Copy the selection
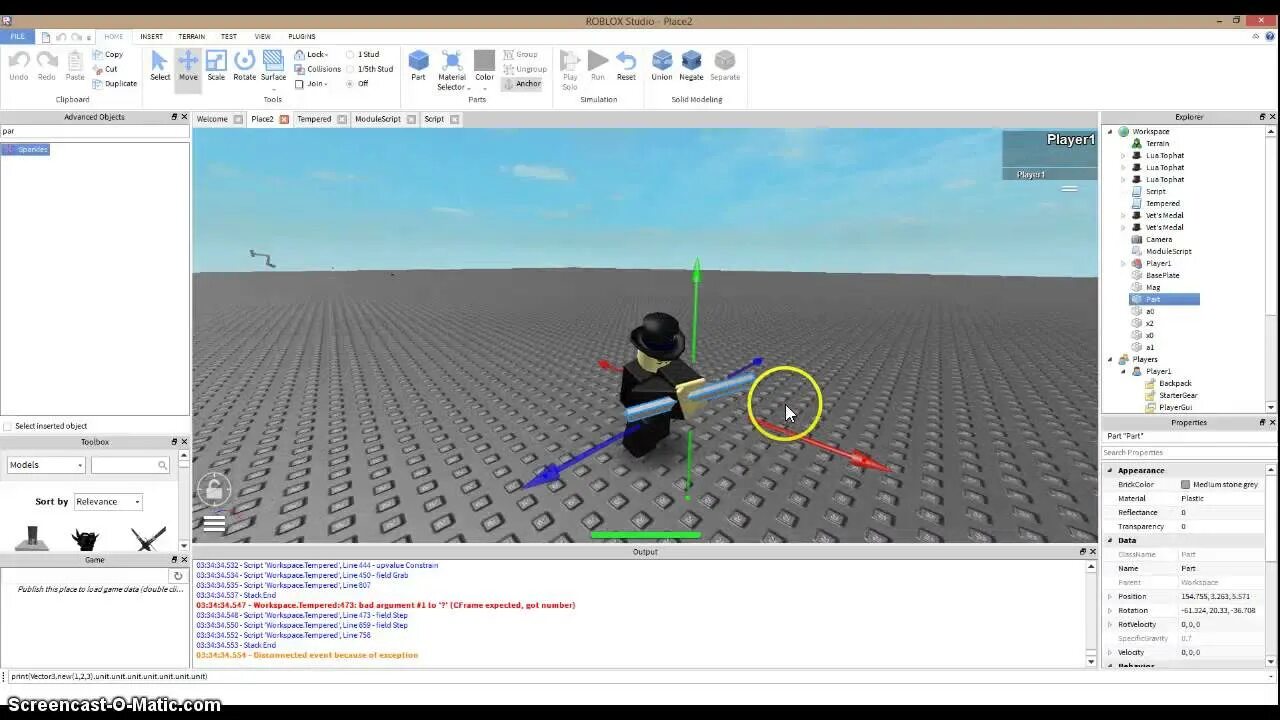Screen dimensions: 1280x720 [108, 54]
